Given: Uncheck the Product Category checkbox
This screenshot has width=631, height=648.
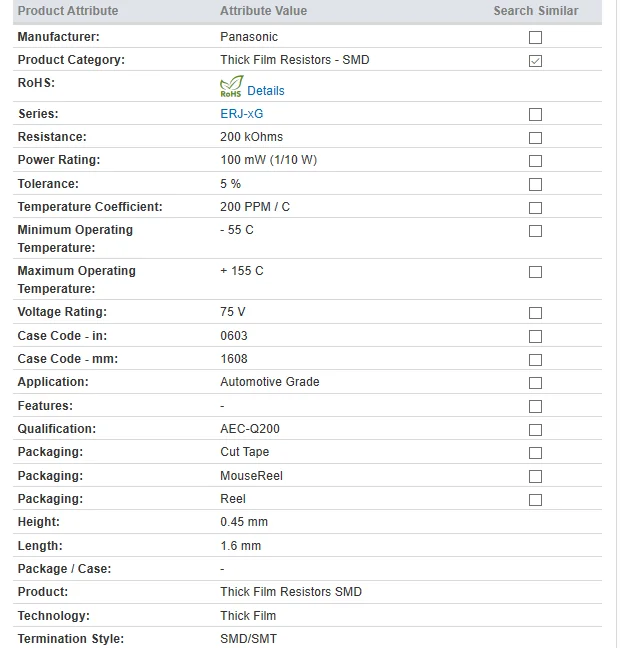Looking at the screenshot, I should 535,61.
